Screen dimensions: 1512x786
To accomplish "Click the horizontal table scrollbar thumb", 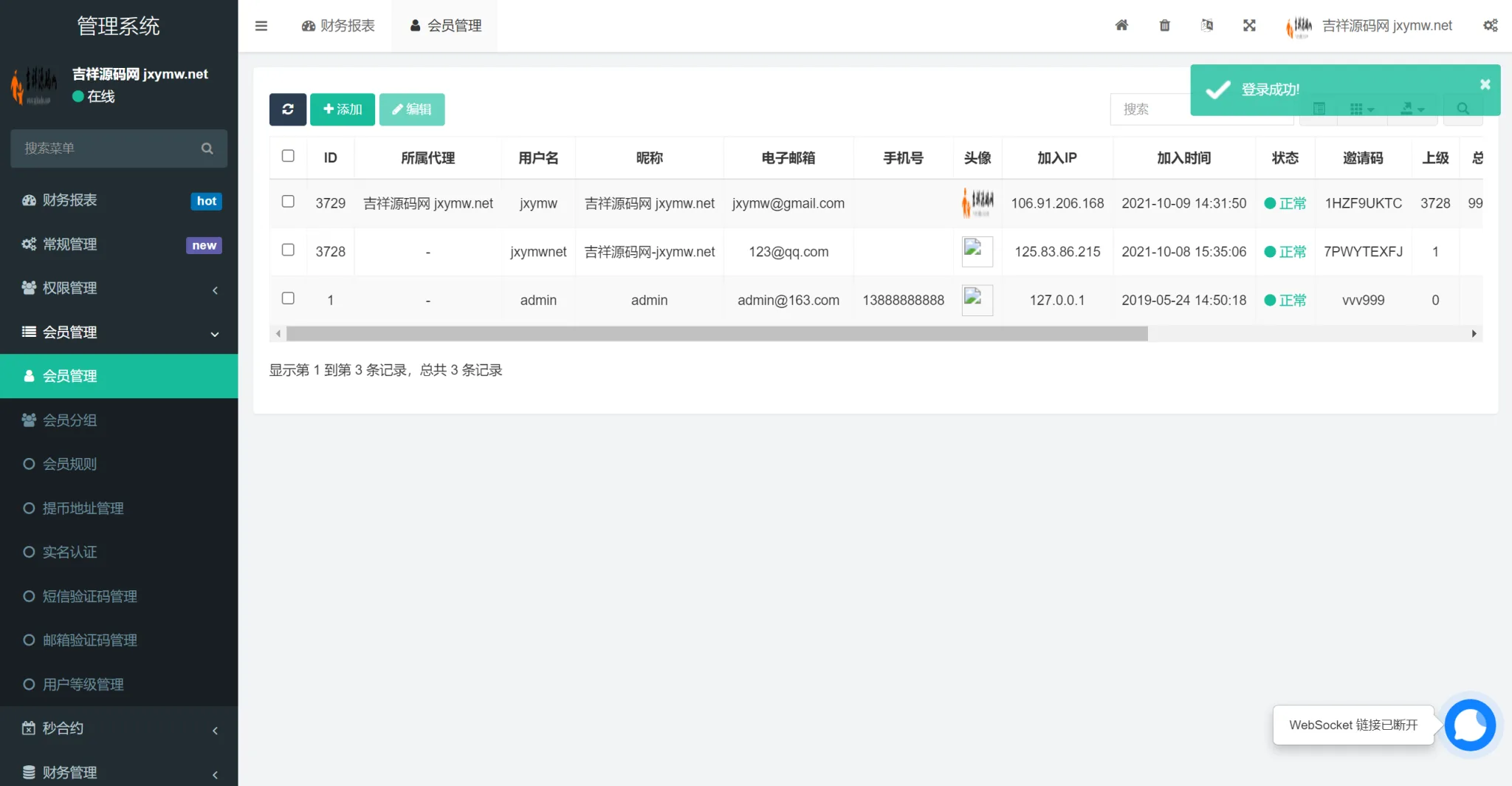I will point(717,334).
